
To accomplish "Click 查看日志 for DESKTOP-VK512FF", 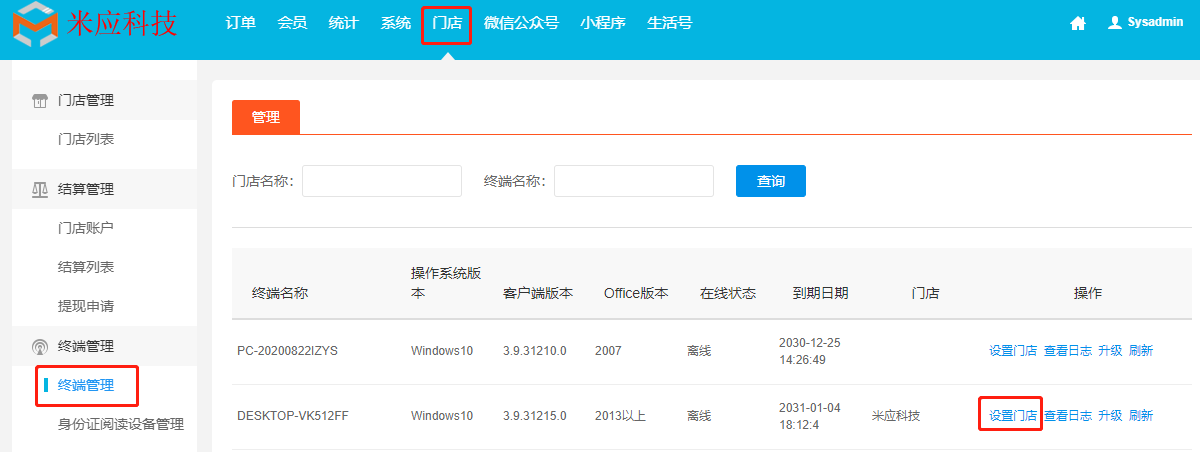I will click(1068, 415).
